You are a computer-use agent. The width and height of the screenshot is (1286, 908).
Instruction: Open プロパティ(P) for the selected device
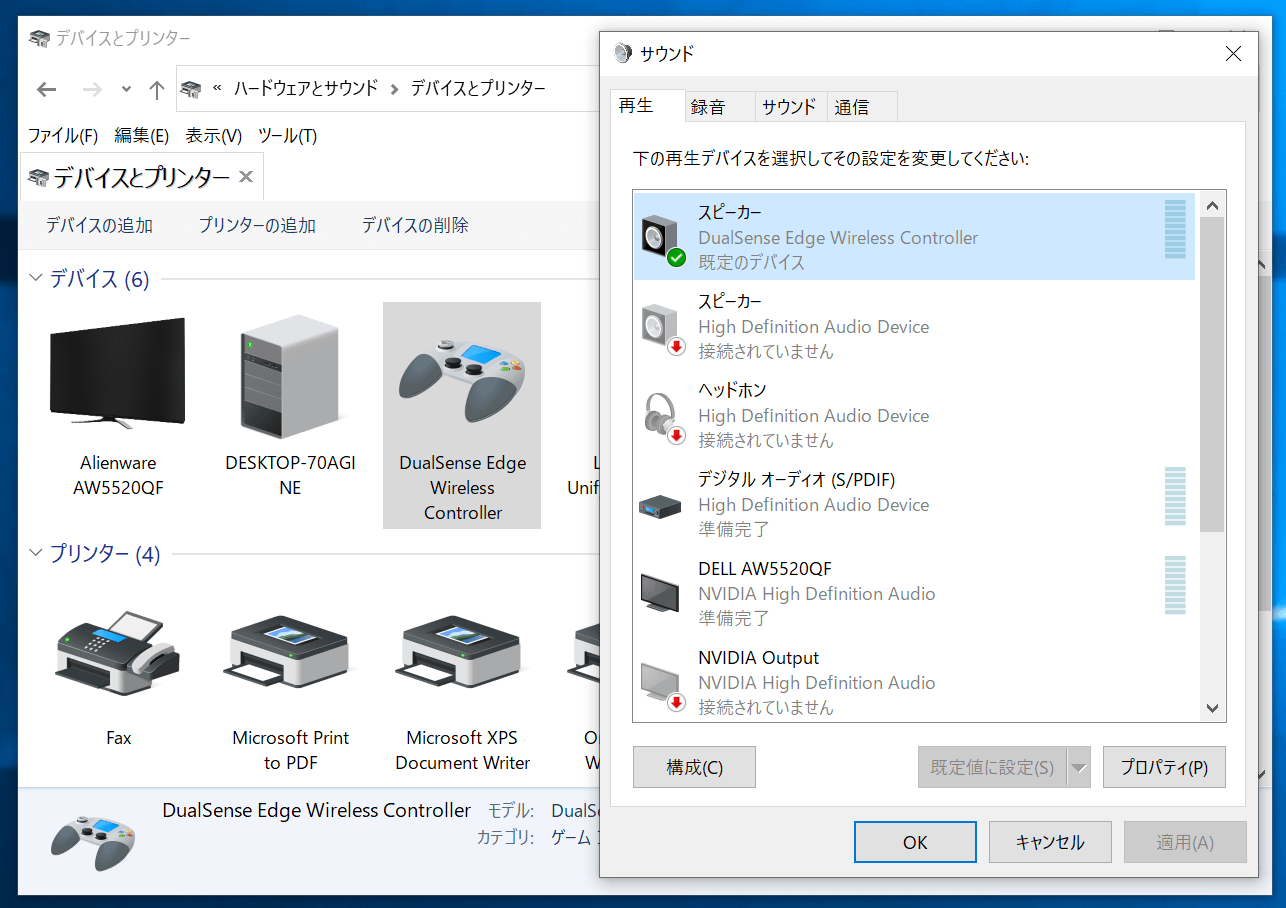pos(1164,767)
